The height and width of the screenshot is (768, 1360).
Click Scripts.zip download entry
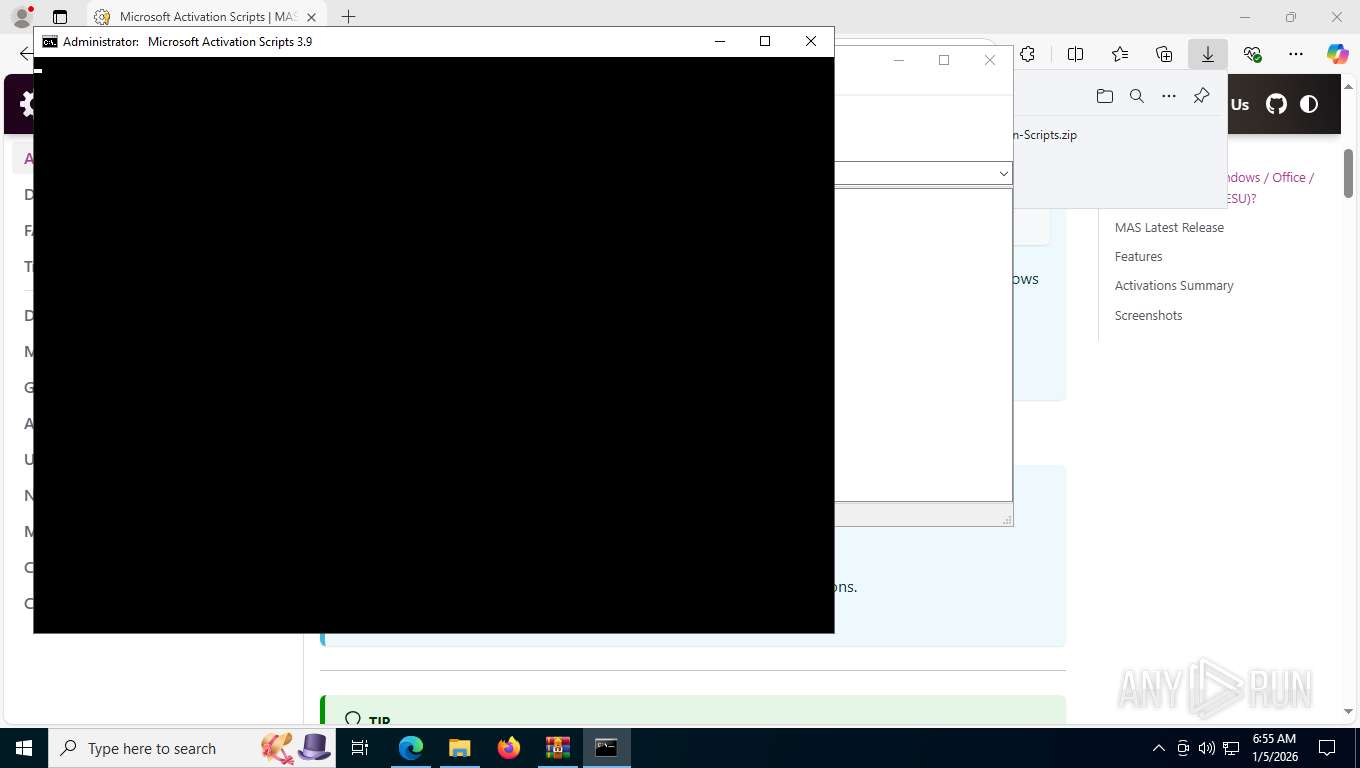(1045, 135)
